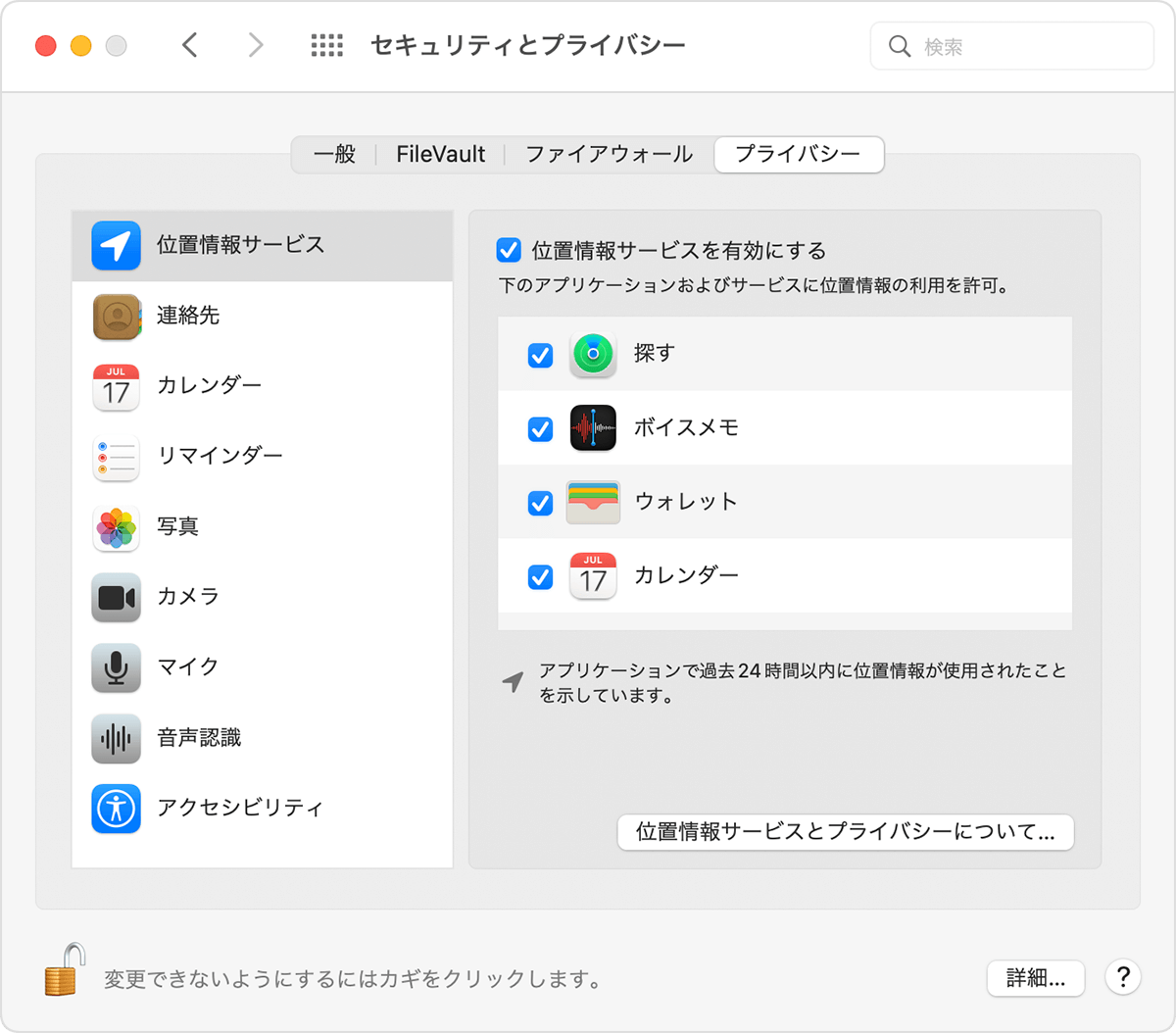
Task: Open the 写真 photos flower icon
Action: [x=116, y=527]
